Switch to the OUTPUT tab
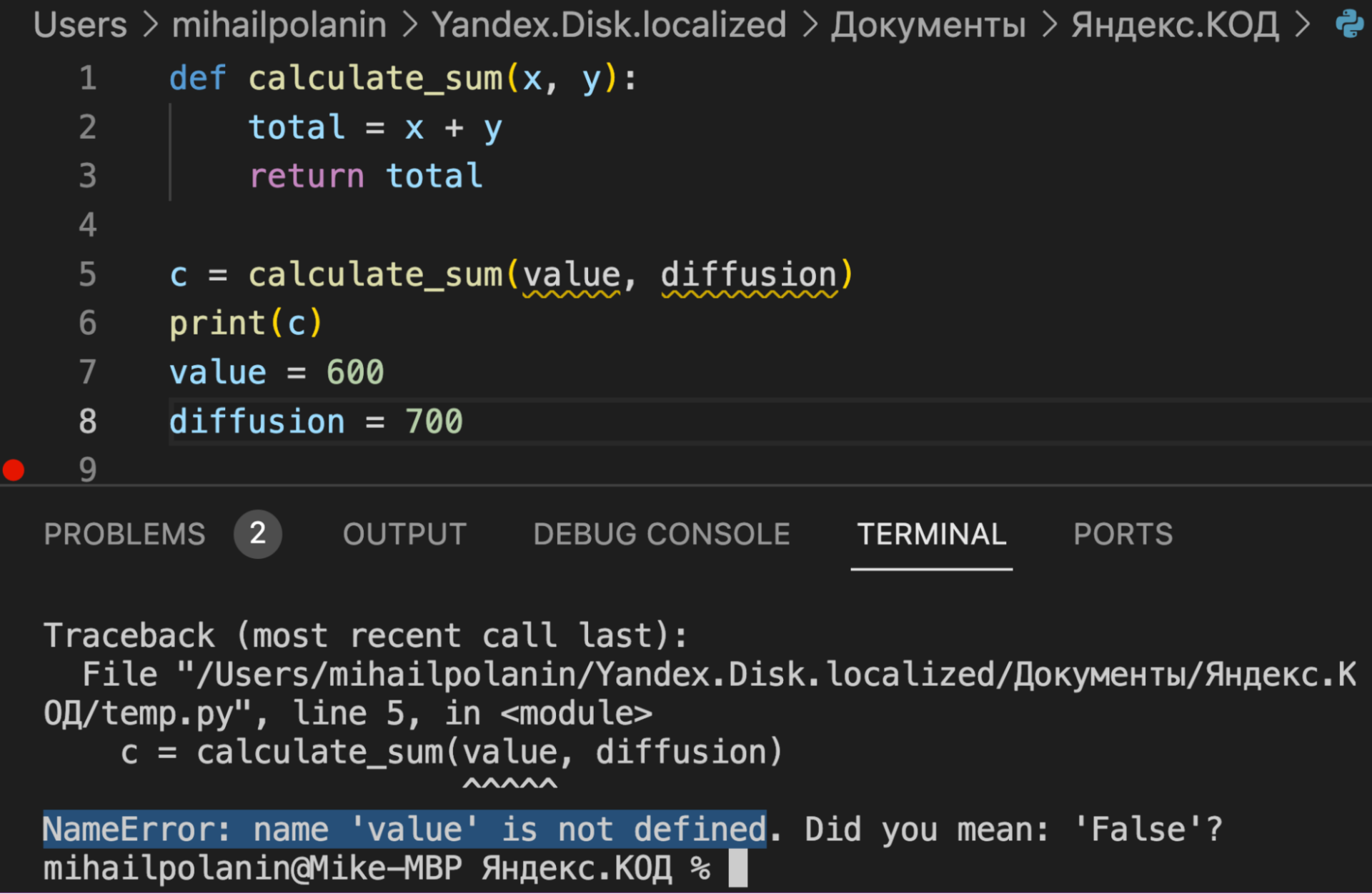 [x=404, y=534]
